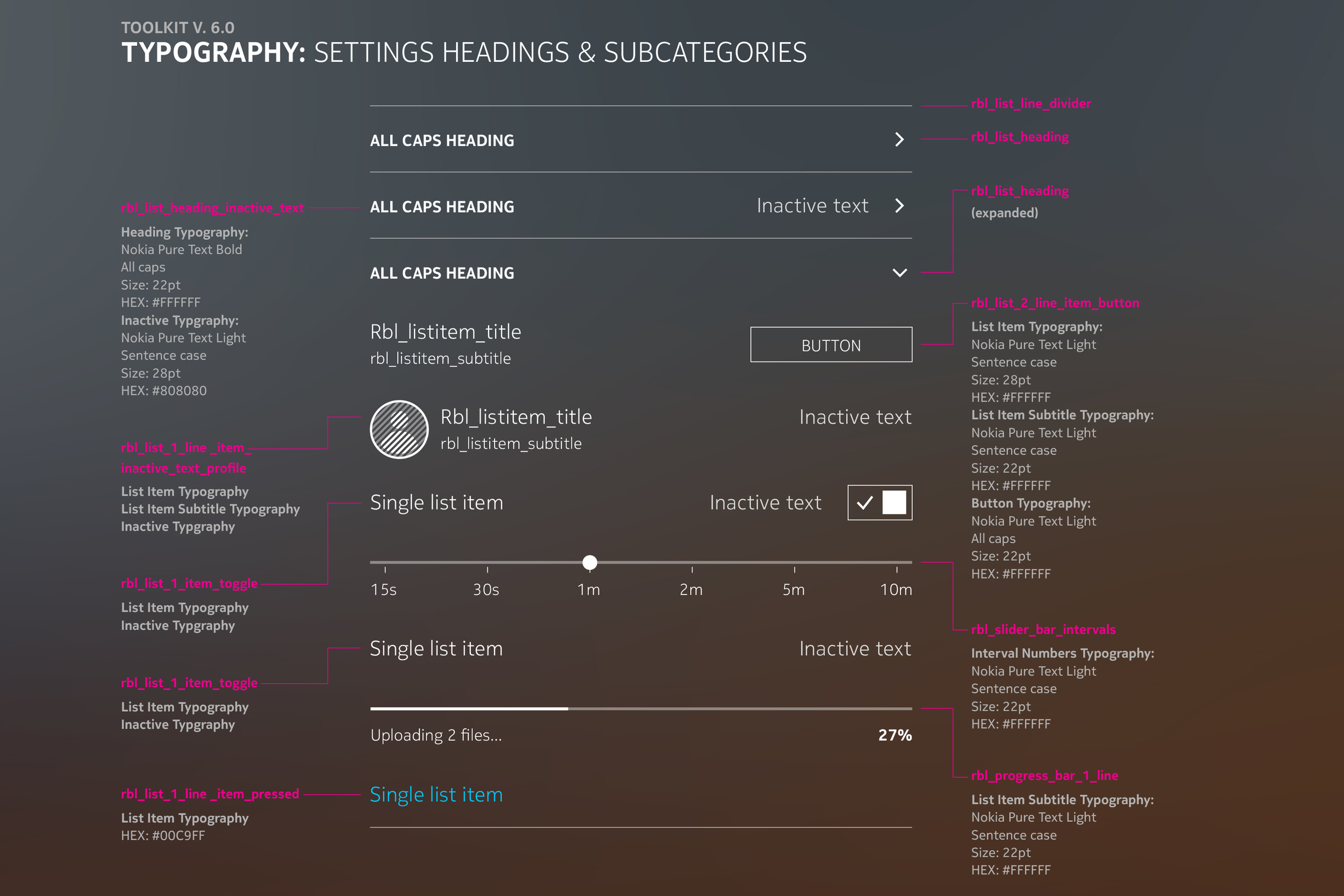Click the white square in the toggle
This screenshot has width=1344, height=896.
click(894, 502)
